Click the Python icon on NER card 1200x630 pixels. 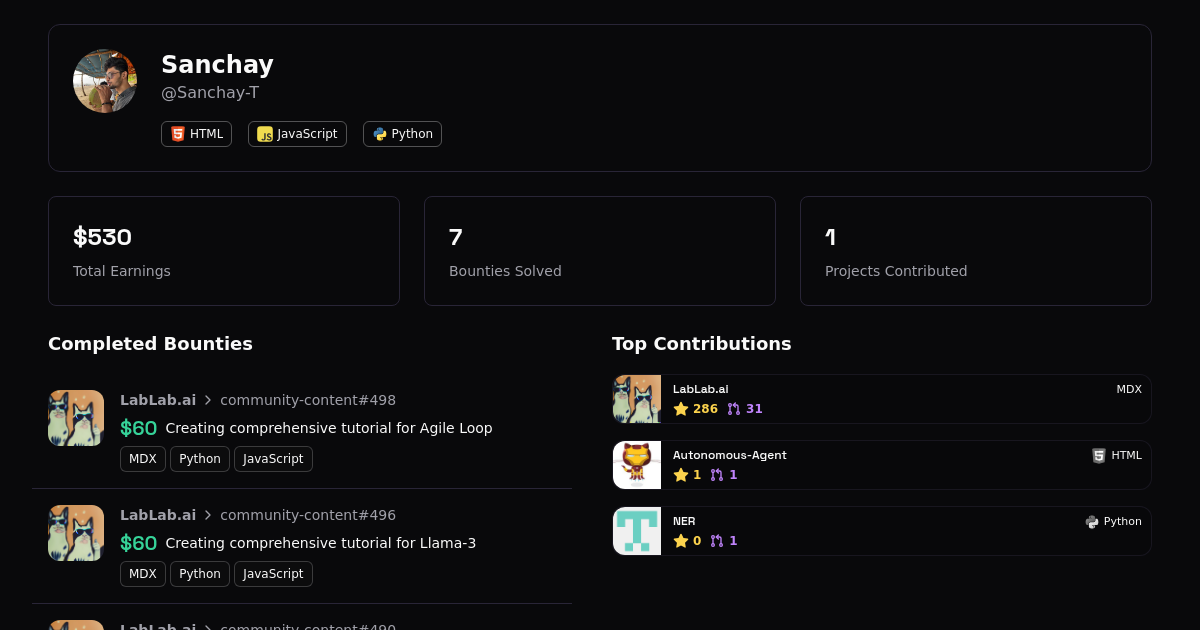tap(1092, 522)
